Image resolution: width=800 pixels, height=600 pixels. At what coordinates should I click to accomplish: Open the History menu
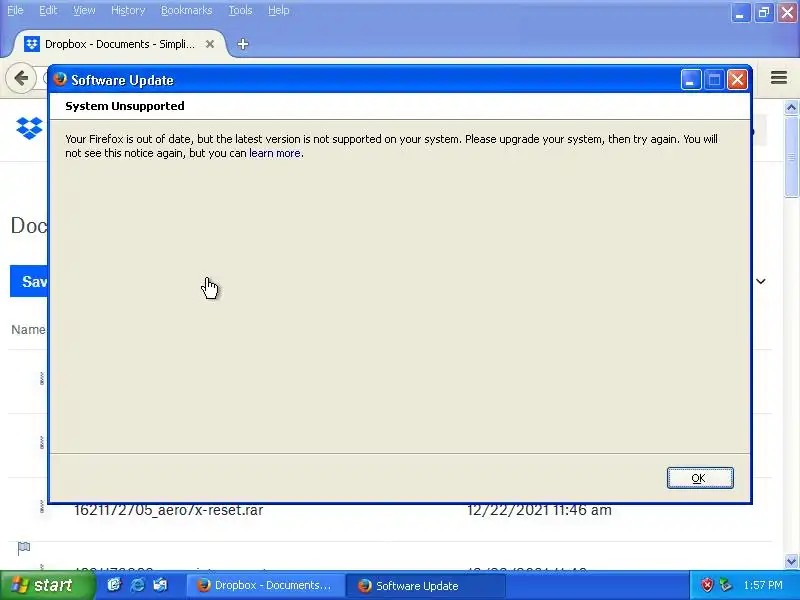pos(128,10)
